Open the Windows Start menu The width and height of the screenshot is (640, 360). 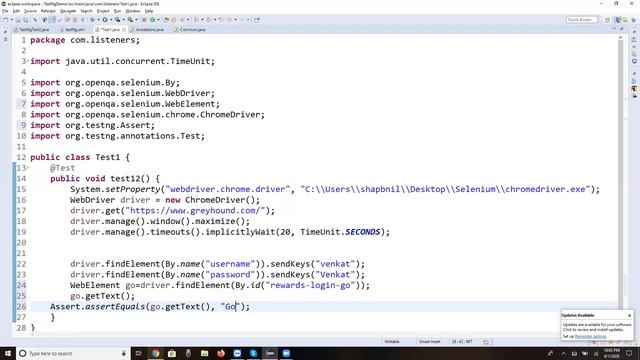[8, 353]
